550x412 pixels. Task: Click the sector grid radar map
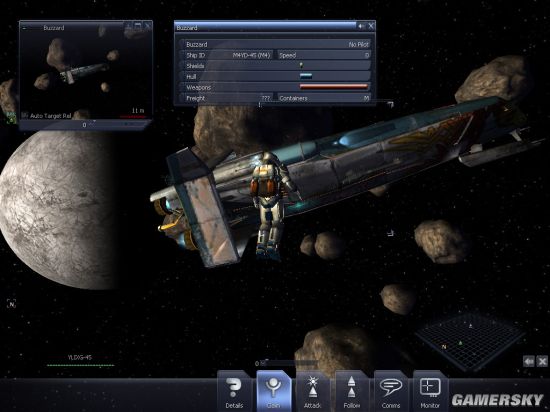tap(470, 342)
